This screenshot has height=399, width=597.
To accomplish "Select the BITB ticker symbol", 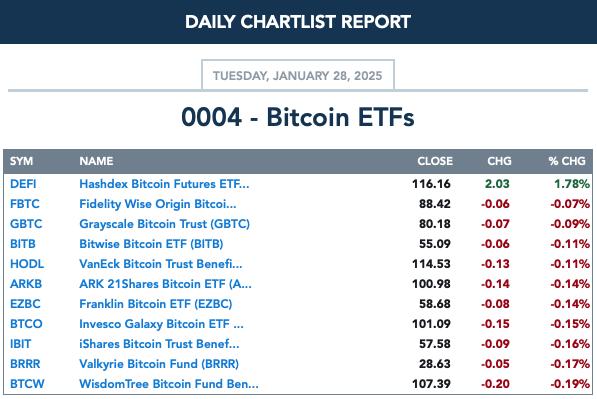I will (x=23, y=244).
